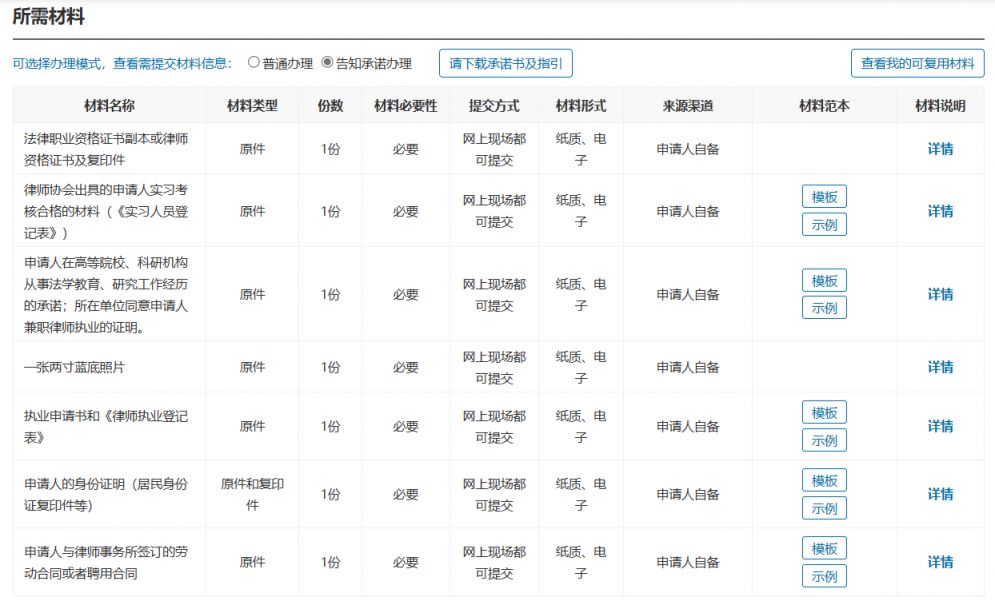
Task: Open 详情 for 法律职业资格证书副本 material
Action: [x=941, y=151]
